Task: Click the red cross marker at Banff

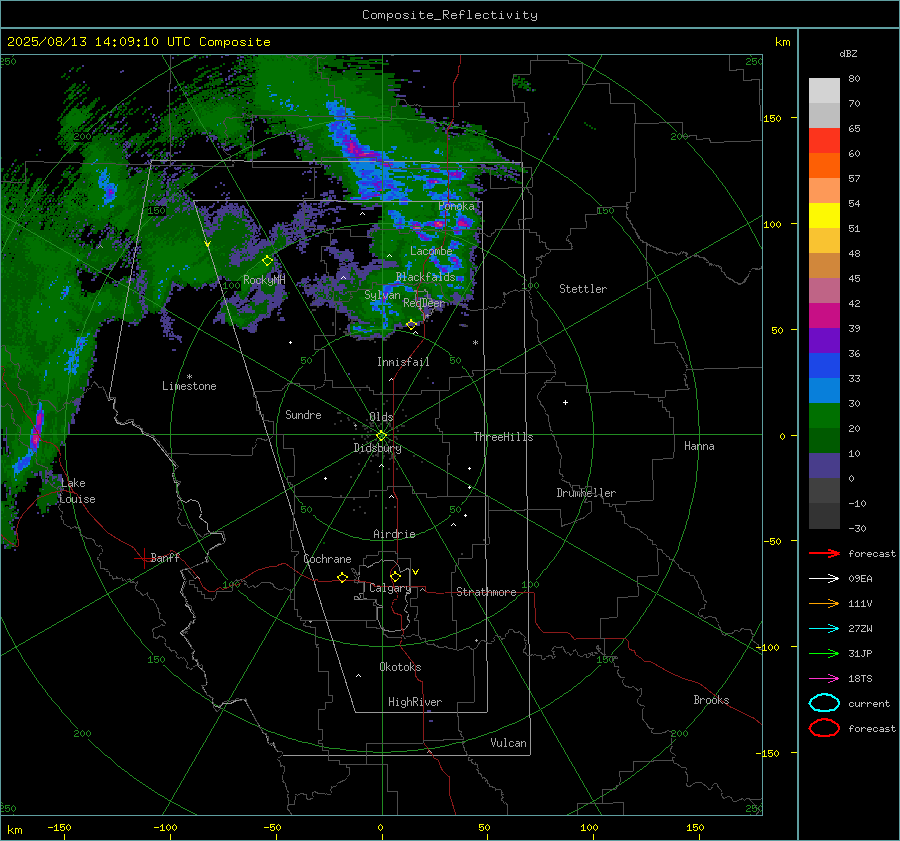Action: point(143,558)
